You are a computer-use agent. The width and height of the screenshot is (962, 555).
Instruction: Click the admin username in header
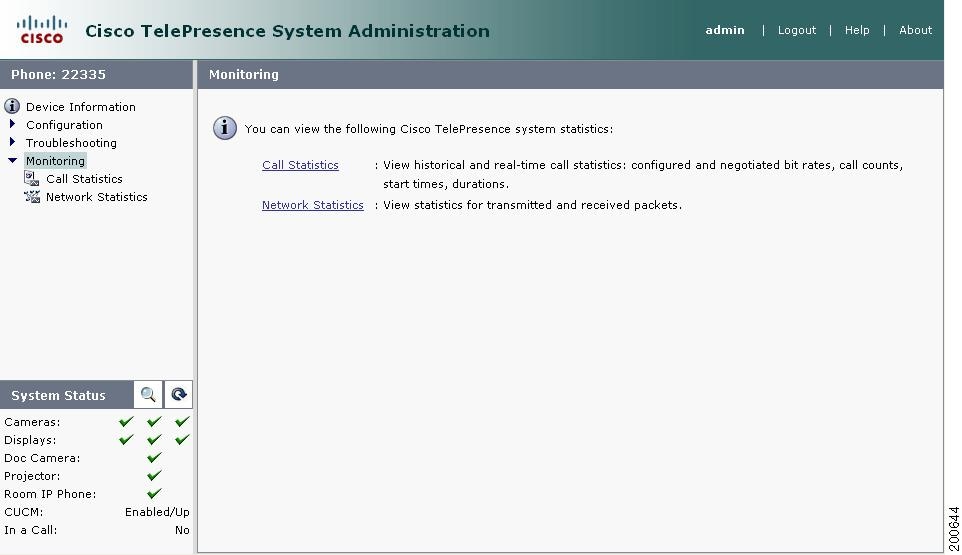[725, 30]
